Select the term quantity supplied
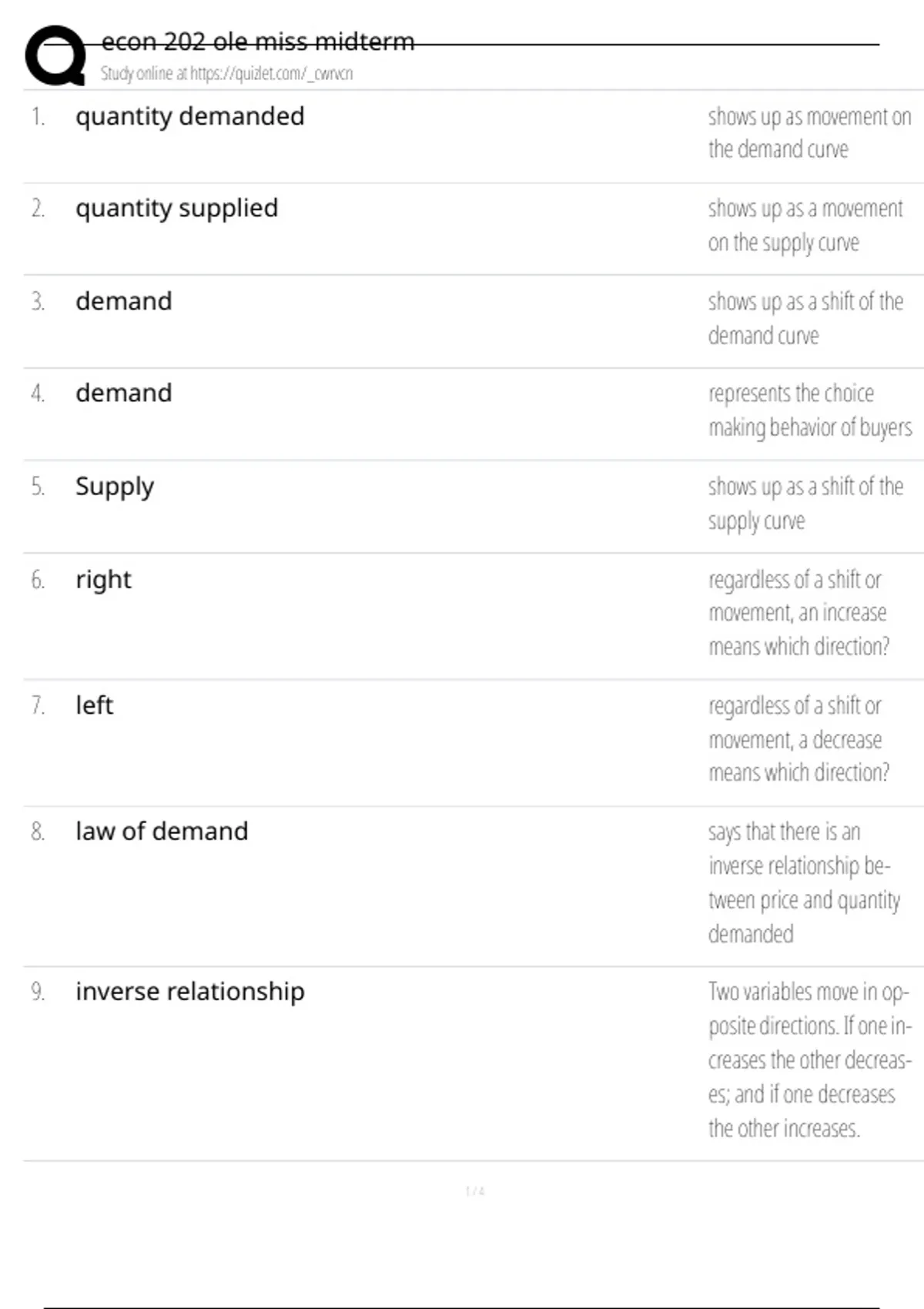Screen dimensions: 924x1309 [x=176, y=209]
